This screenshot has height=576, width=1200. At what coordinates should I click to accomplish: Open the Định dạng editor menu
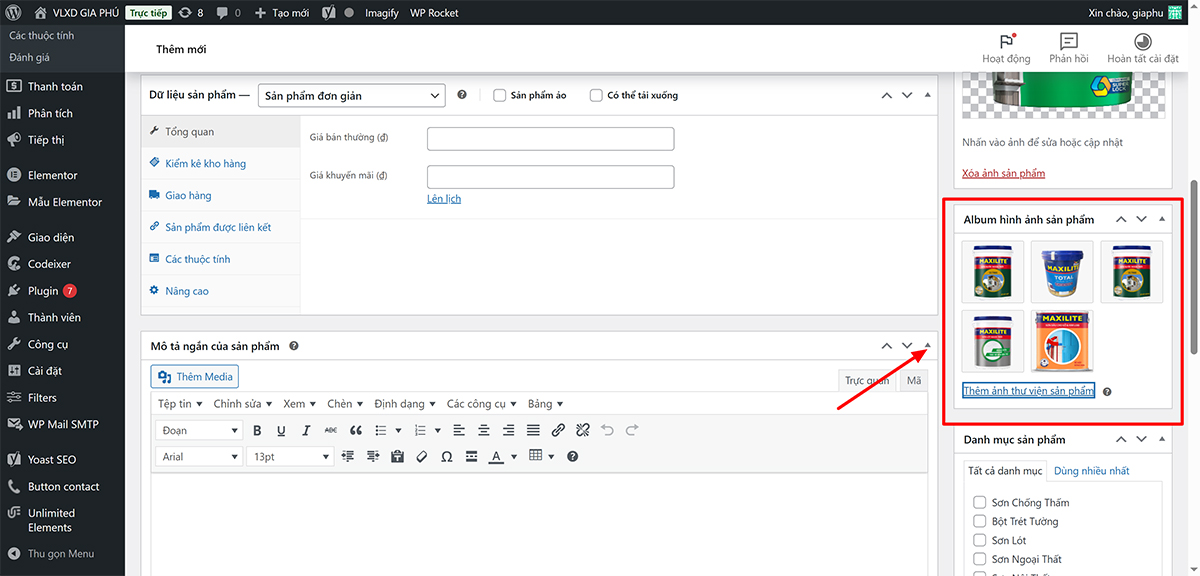404,404
